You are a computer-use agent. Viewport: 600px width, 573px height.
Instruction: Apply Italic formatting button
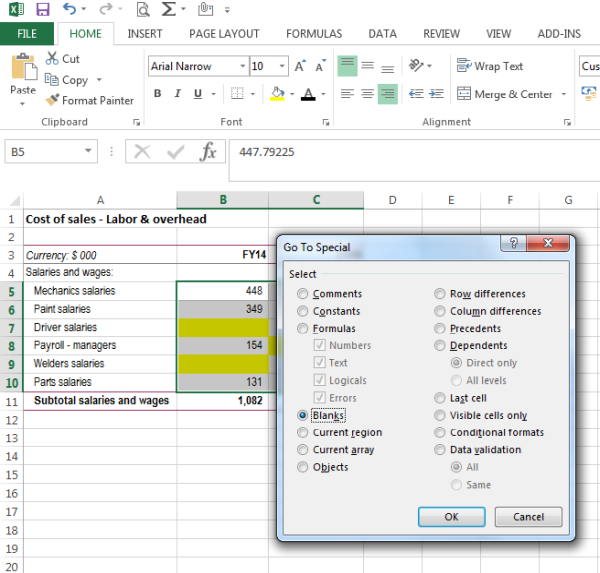click(x=178, y=95)
